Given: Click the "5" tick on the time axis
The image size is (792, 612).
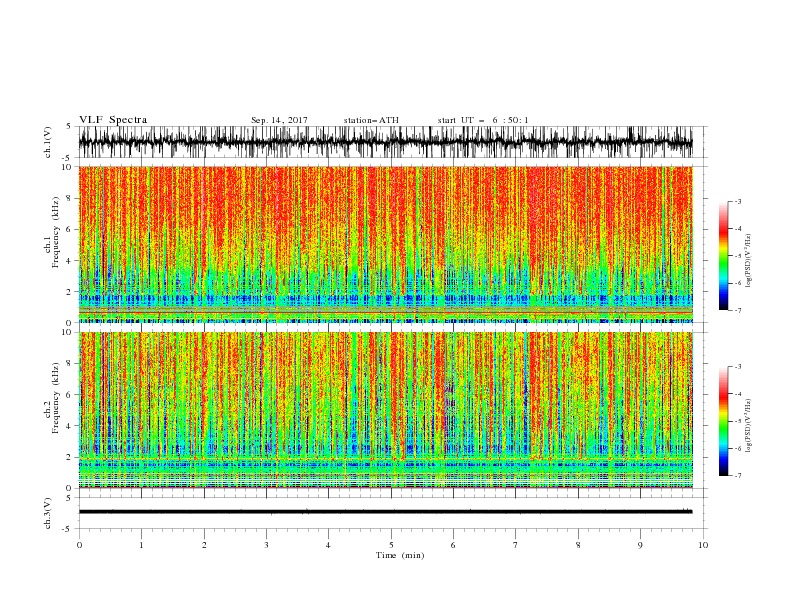Looking at the screenshot, I should click(391, 545).
